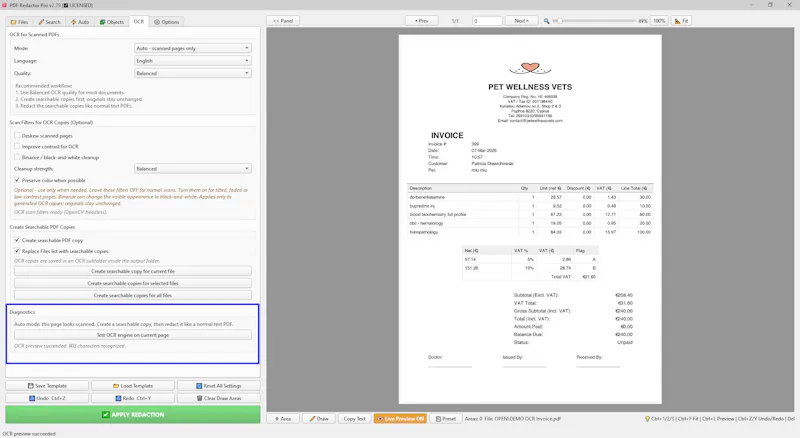
Task: Click the lightbulb shortcuts hint icon
Action: point(647,419)
